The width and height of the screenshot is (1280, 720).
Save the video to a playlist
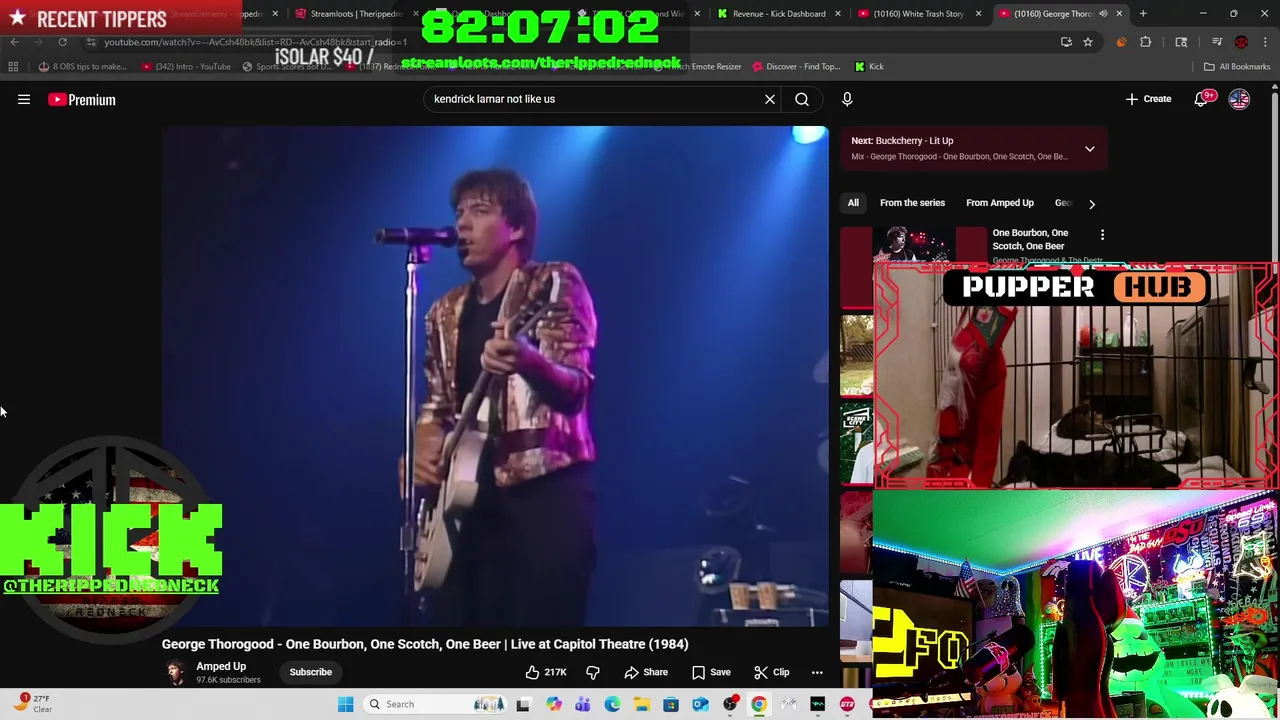[x=711, y=672]
